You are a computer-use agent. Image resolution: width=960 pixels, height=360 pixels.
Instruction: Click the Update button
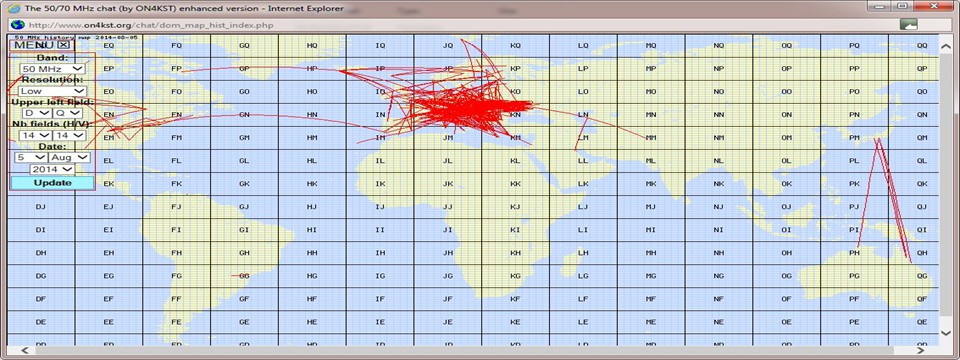(x=53, y=182)
